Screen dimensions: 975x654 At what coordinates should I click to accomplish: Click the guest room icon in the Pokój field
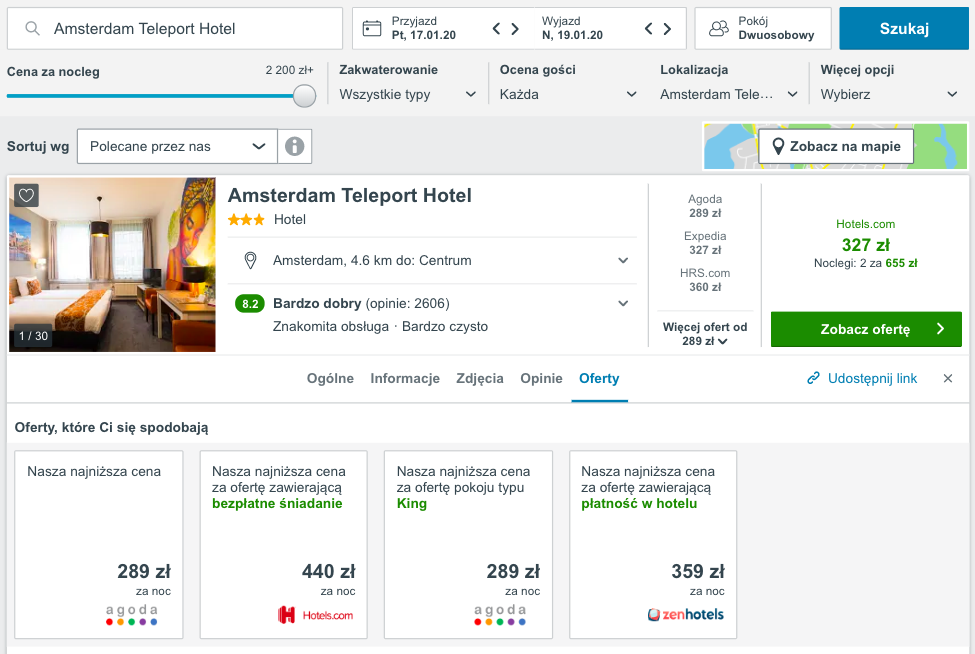point(717,28)
